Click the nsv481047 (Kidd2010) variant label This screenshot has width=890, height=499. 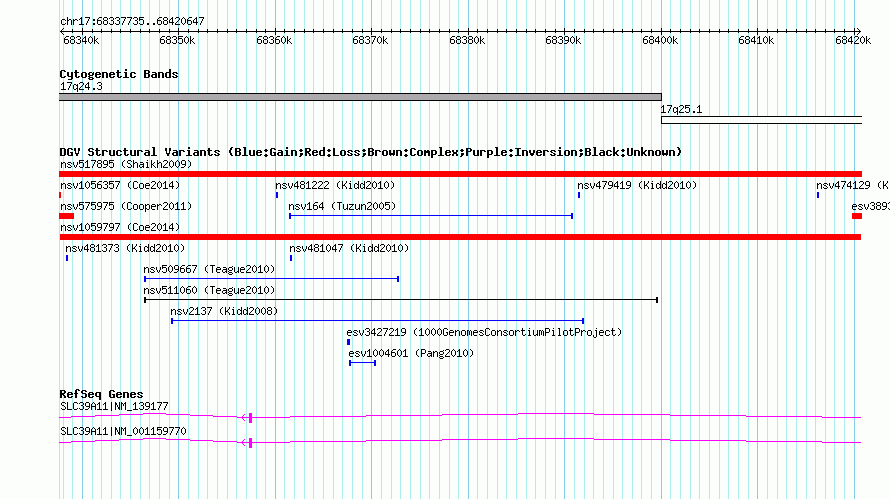click(349, 248)
